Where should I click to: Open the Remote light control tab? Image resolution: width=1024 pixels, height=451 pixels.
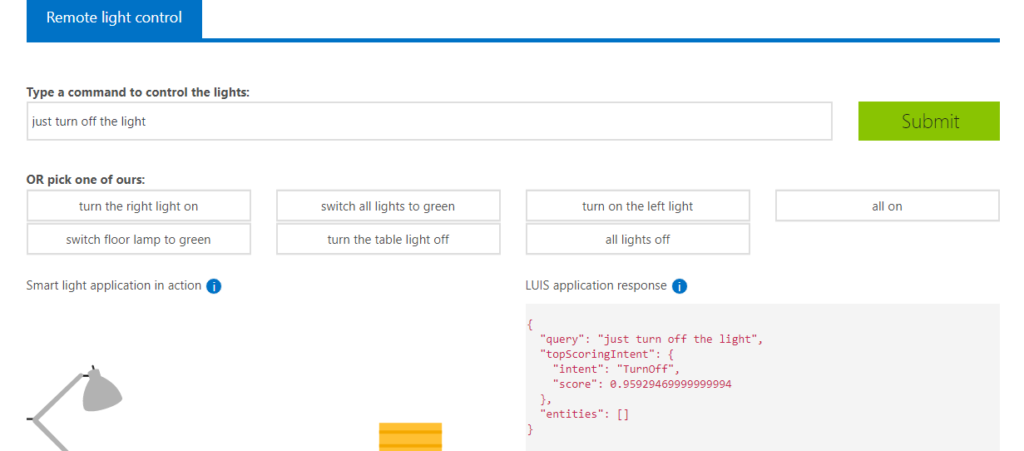pos(114,18)
